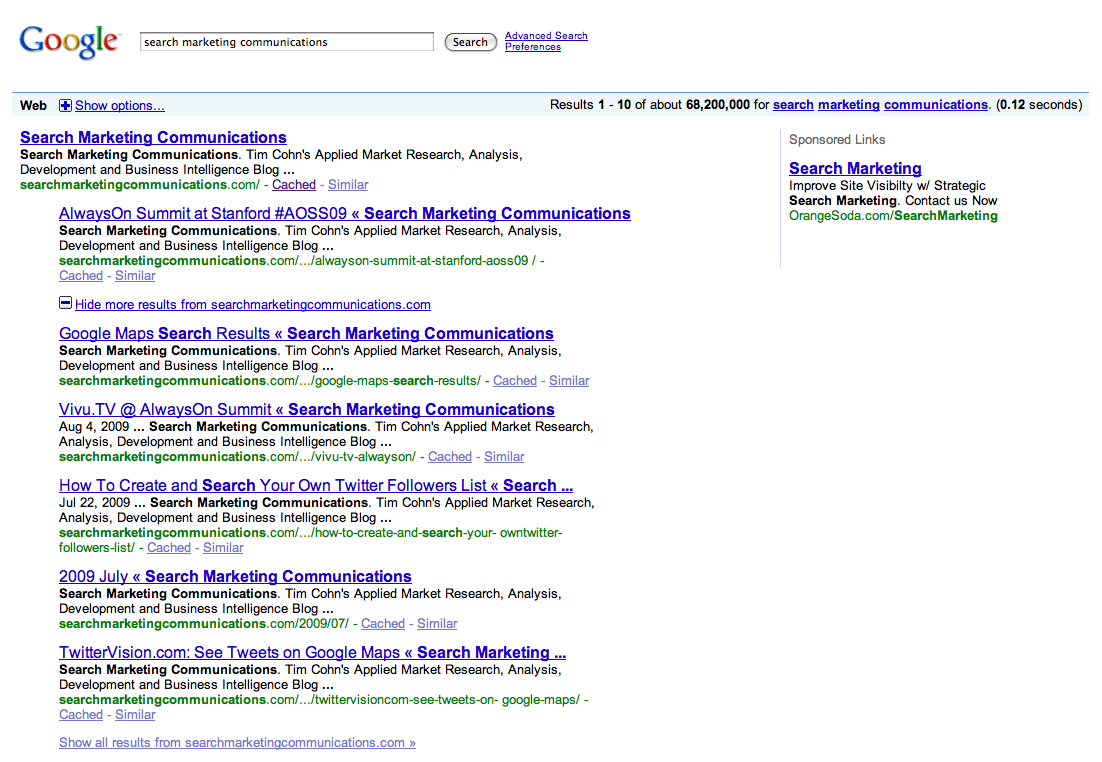Viewport: 1102px width, 762px height.
Task: Open Vivu.TV @ AlwaysOn Summit result
Action: click(x=306, y=410)
